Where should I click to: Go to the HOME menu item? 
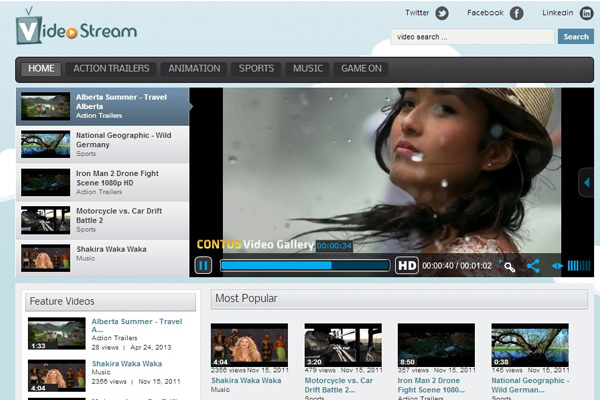pos(41,69)
